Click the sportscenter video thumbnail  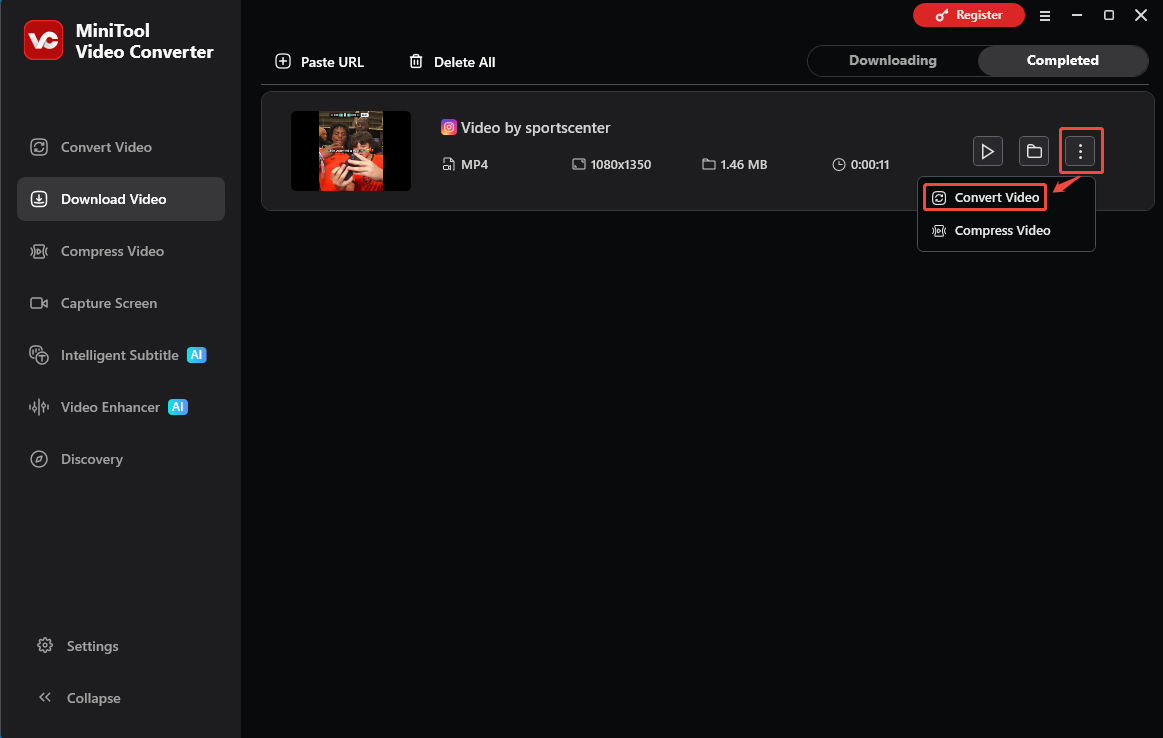point(351,151)
